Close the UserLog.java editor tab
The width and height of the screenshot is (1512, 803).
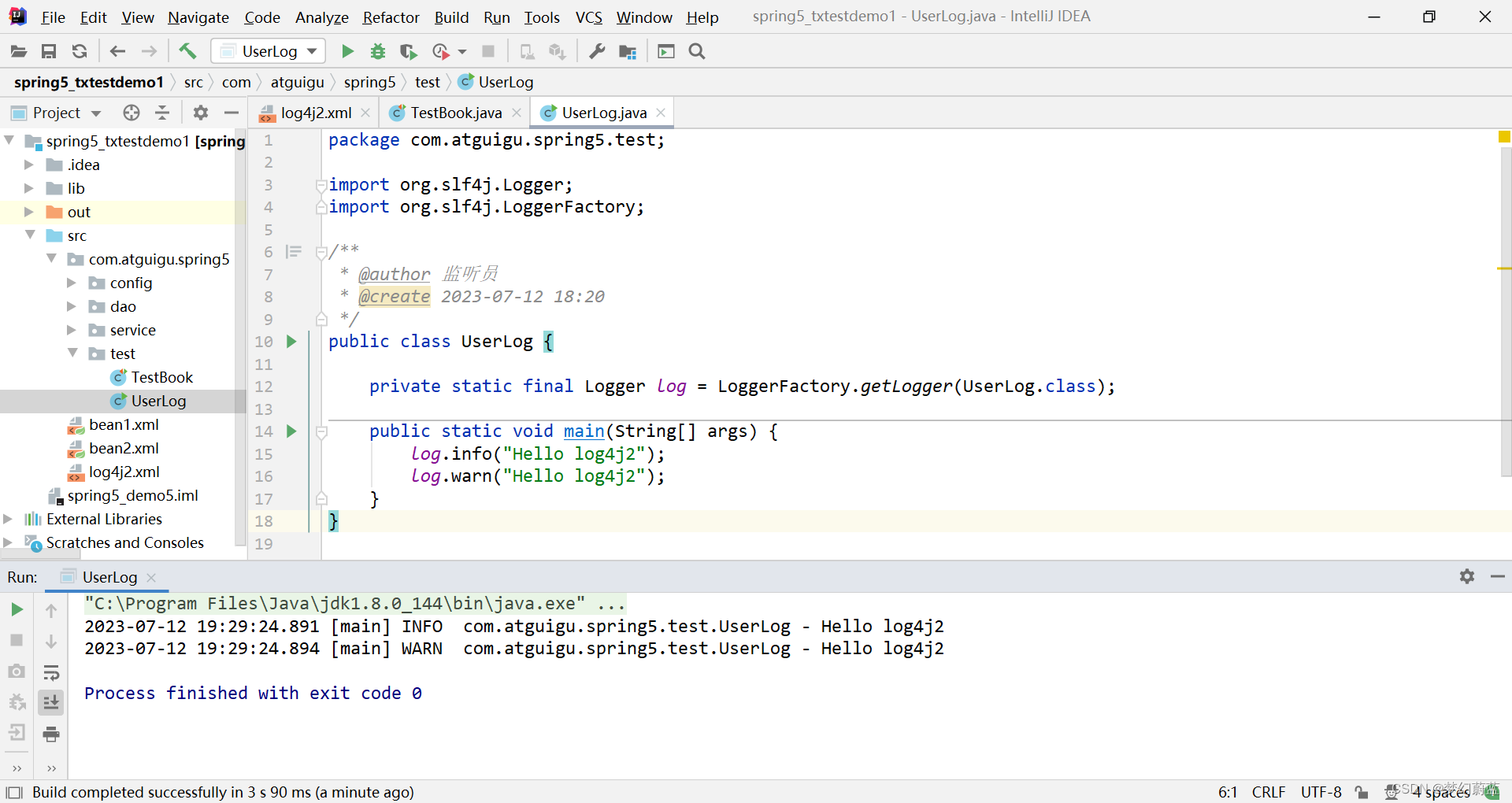661,113
